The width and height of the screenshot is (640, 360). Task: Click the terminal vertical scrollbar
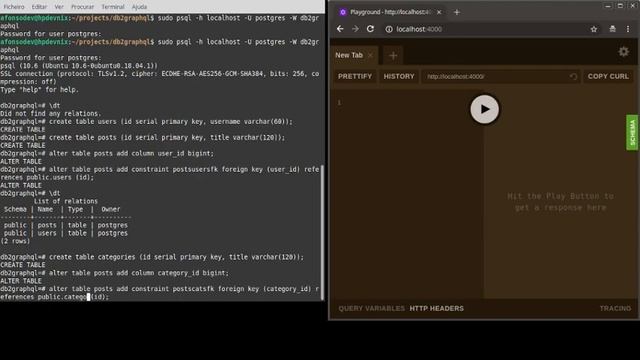[322, 232]
